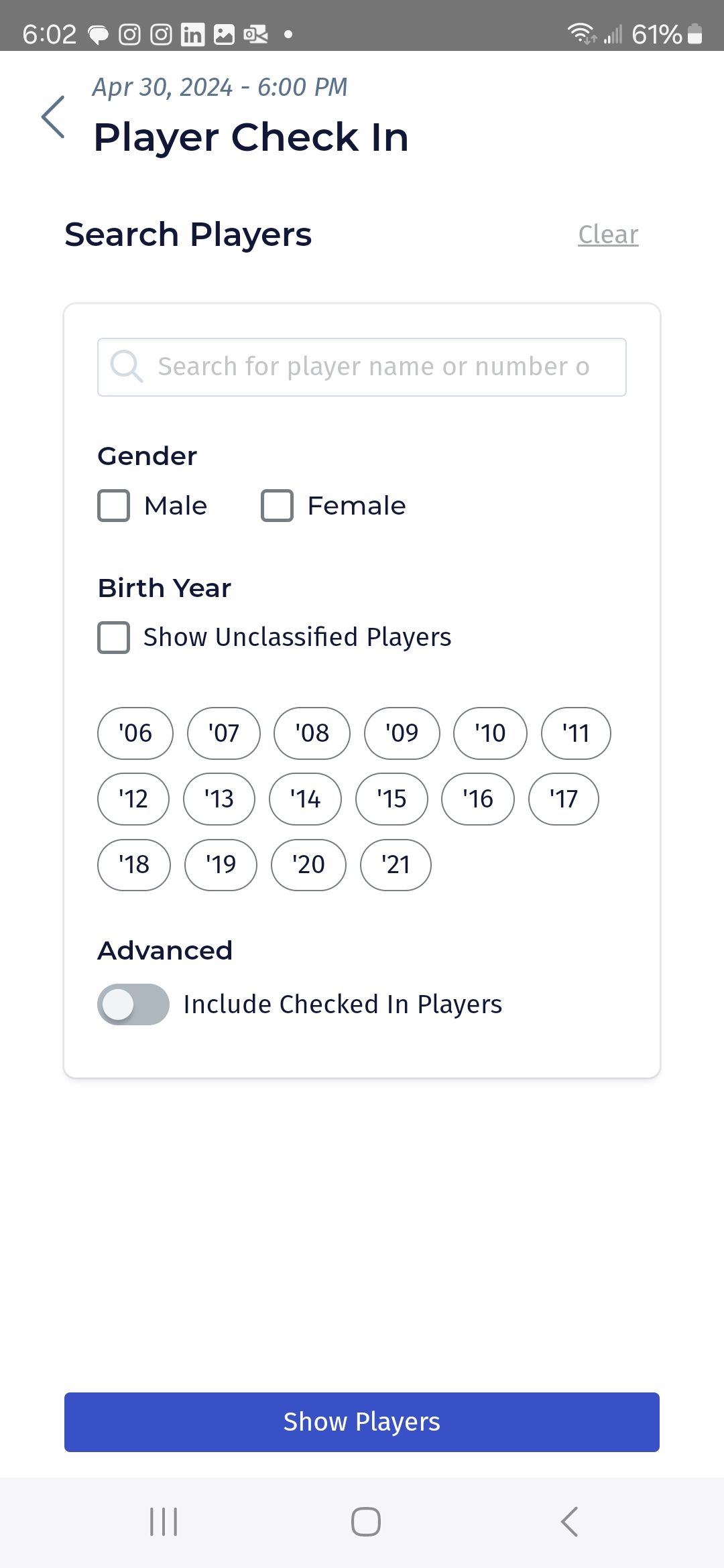Select birth year '11 chip
This screenshot has height=1568, width=724.
[x=576, y=733]
